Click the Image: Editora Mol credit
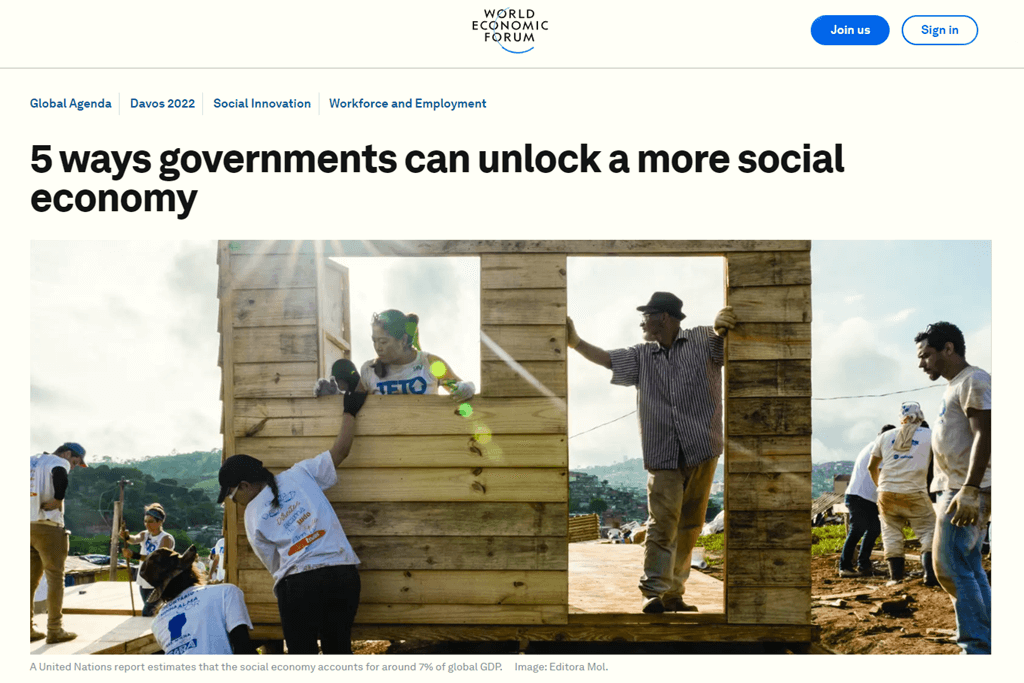The width and height of the screenshot is (1024, 683). (x=561, y=667)
